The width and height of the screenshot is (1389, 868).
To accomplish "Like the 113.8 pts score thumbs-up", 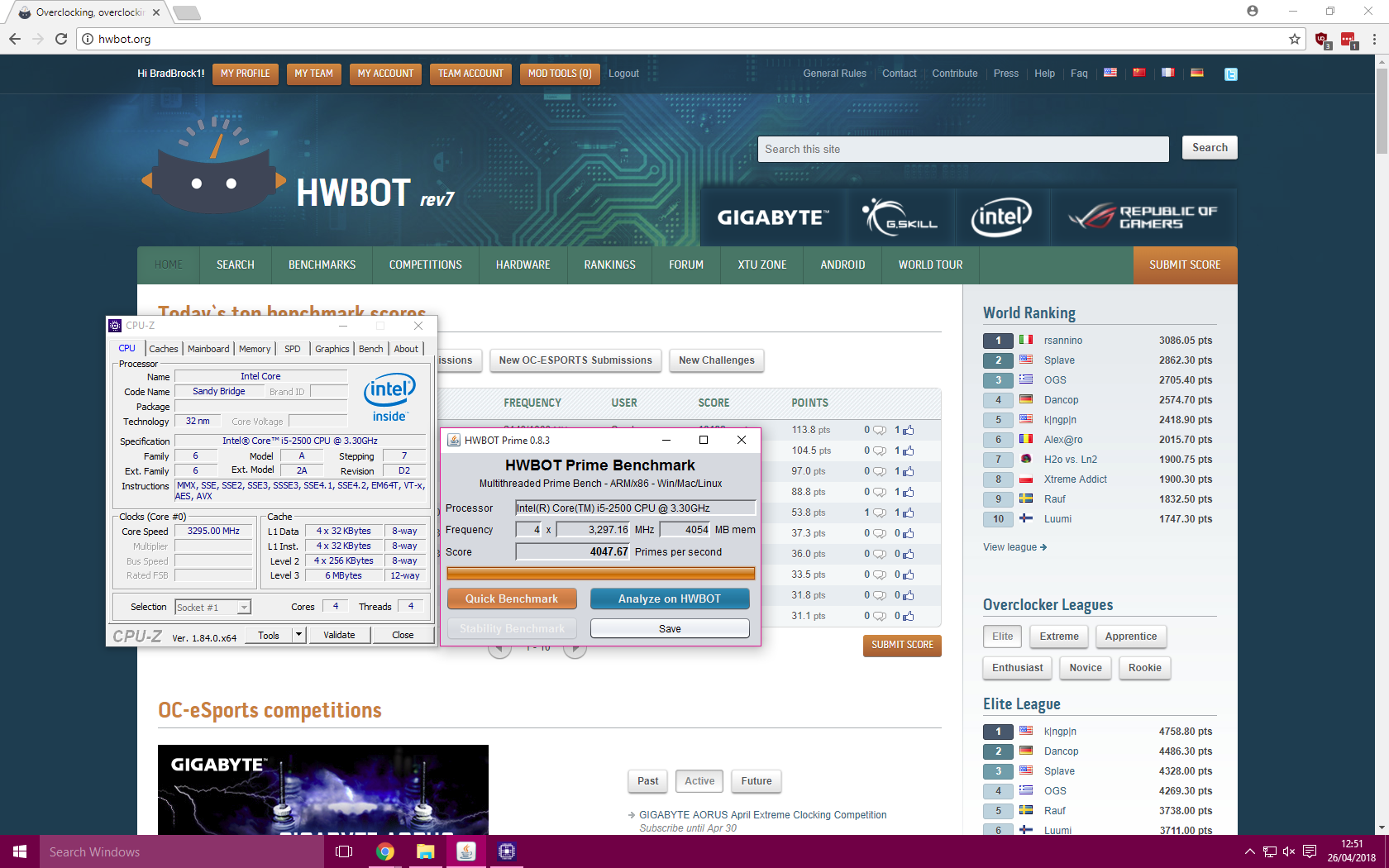I will pos(909,431).
